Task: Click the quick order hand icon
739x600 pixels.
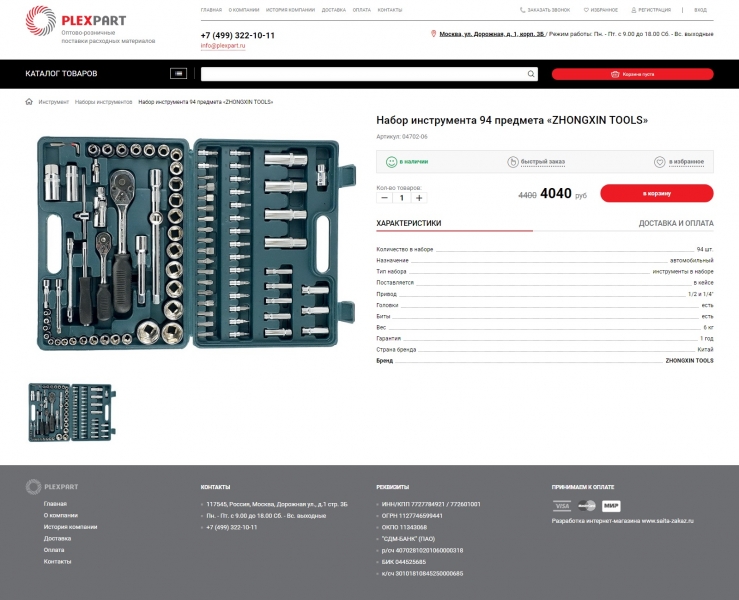Action: [x=513, y=162]
